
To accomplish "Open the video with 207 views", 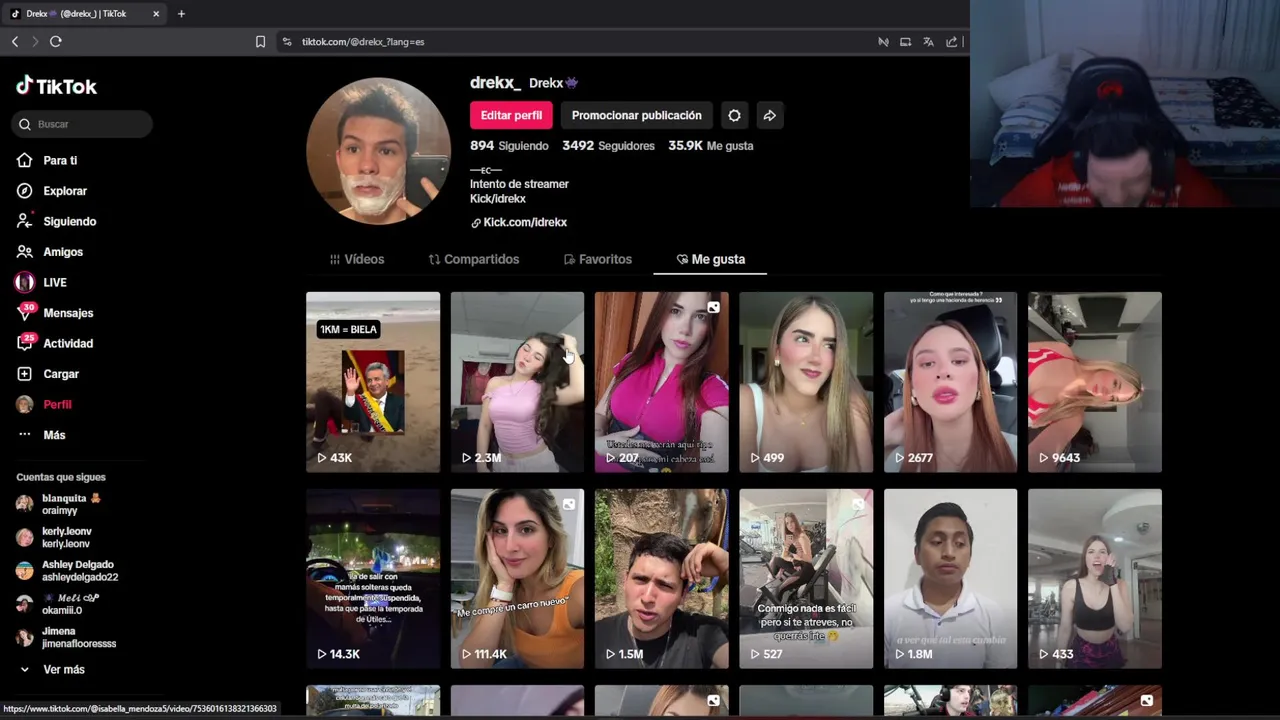I will pyautogui.click(x=662, y=382).
